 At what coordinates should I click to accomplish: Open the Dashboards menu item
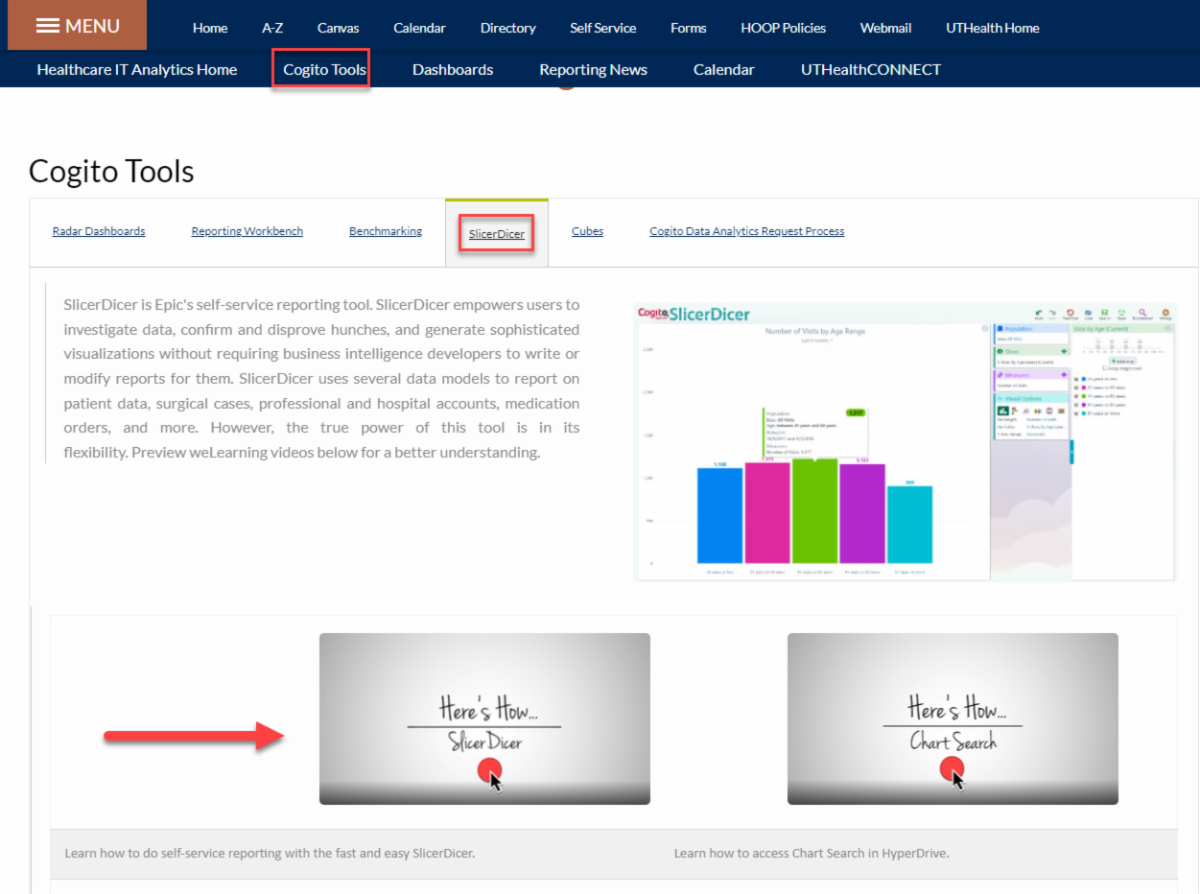[x=452, y=69]
